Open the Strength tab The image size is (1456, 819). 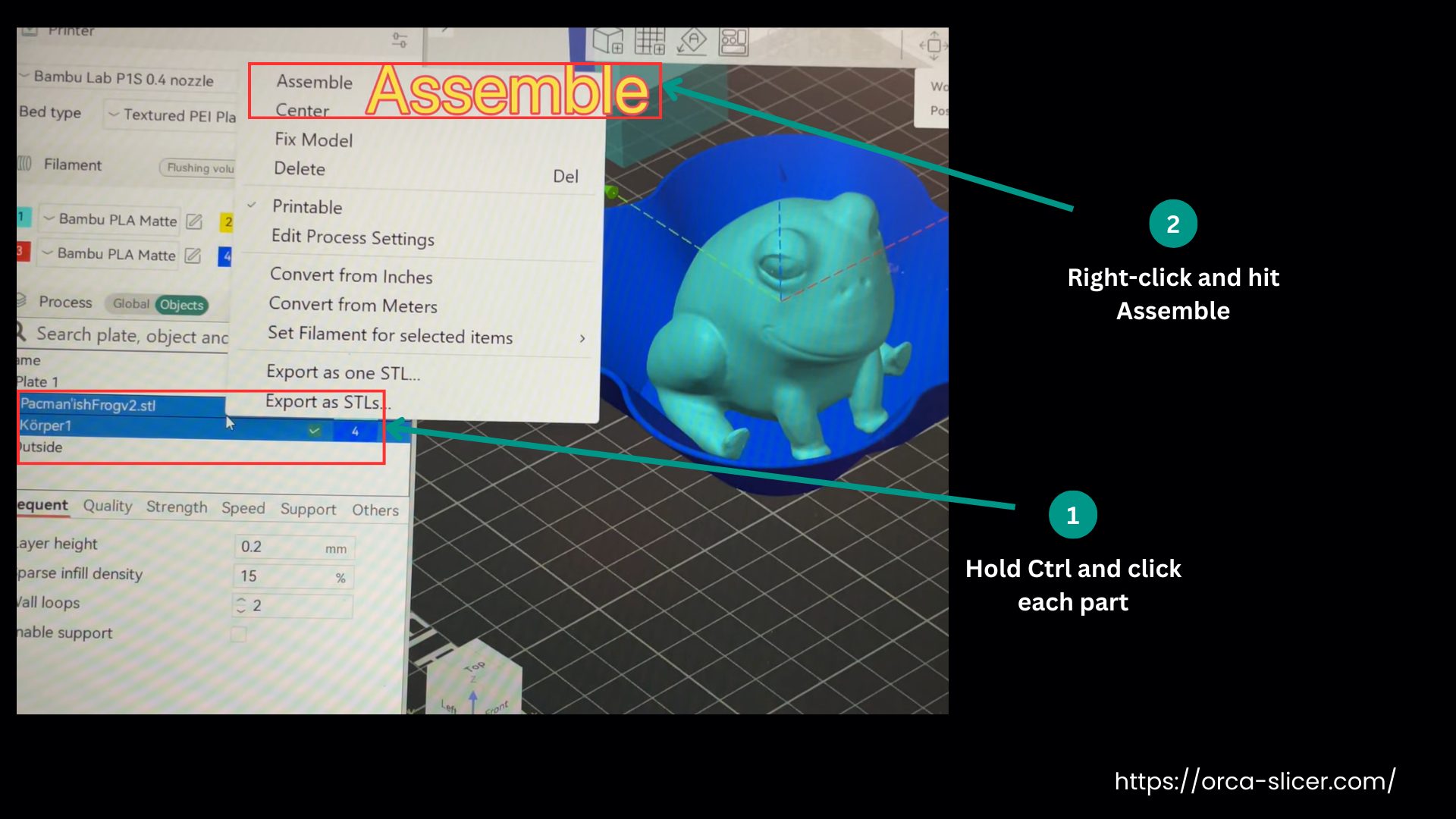tap(177, 507)
